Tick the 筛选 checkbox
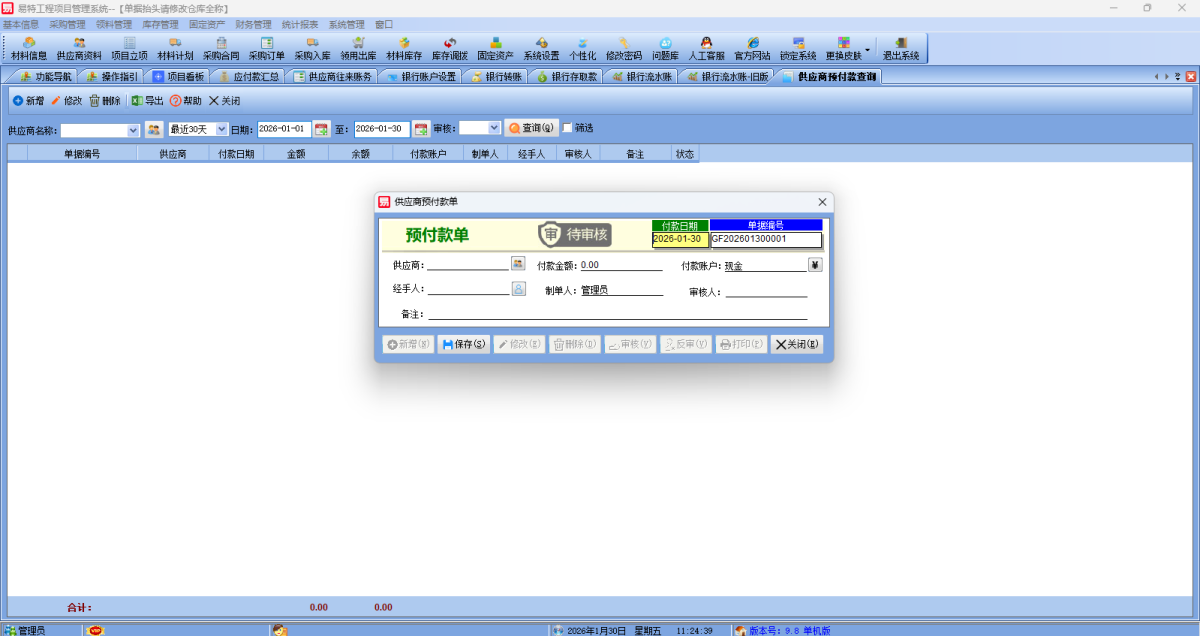The width and height of the screenshot is (1200, 636). coord(568,128)
